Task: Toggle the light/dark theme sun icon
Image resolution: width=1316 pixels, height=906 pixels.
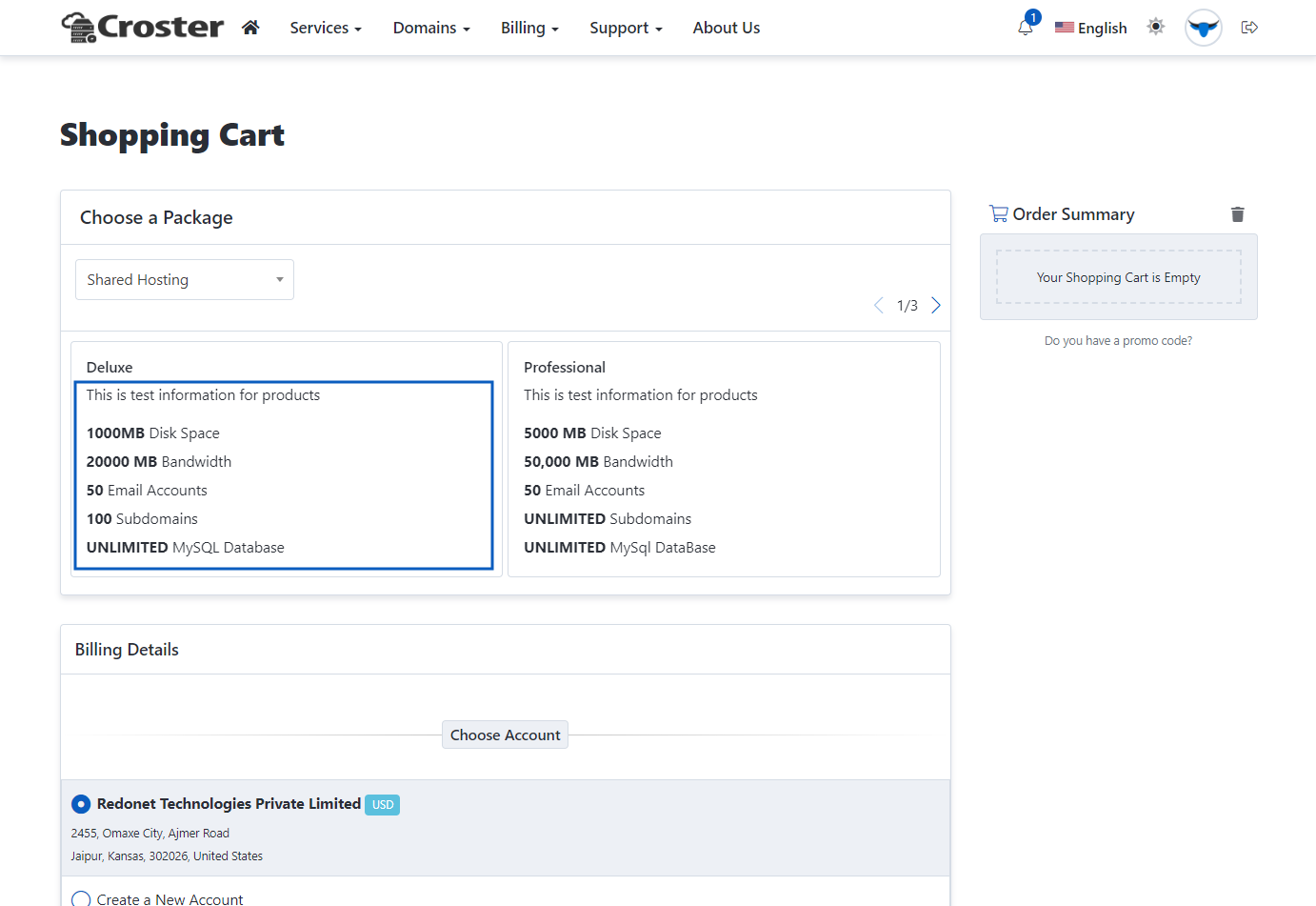Action: (1156, 27)
